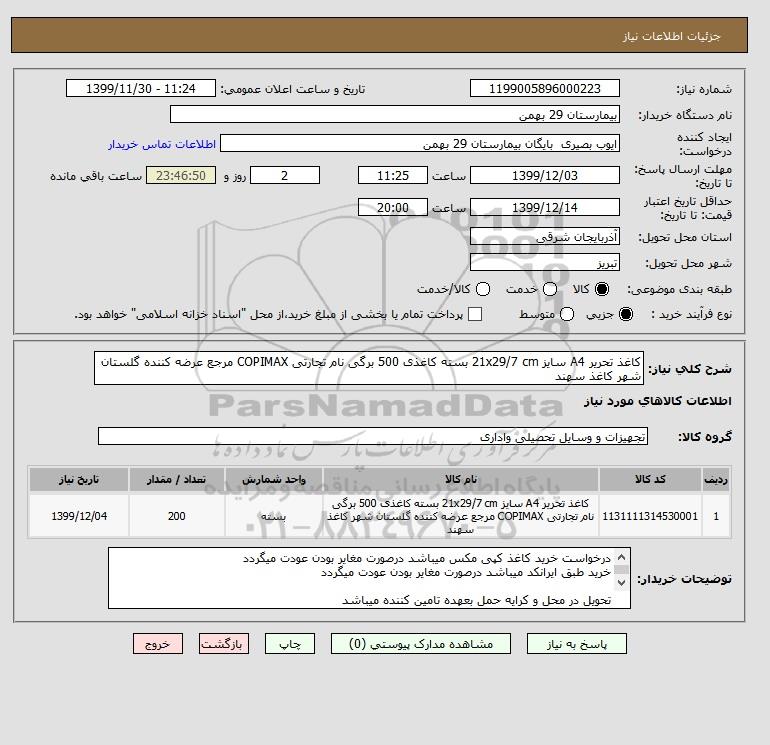
Task: Click the پاسخ به نیاز button
Action: pos(577,644)
